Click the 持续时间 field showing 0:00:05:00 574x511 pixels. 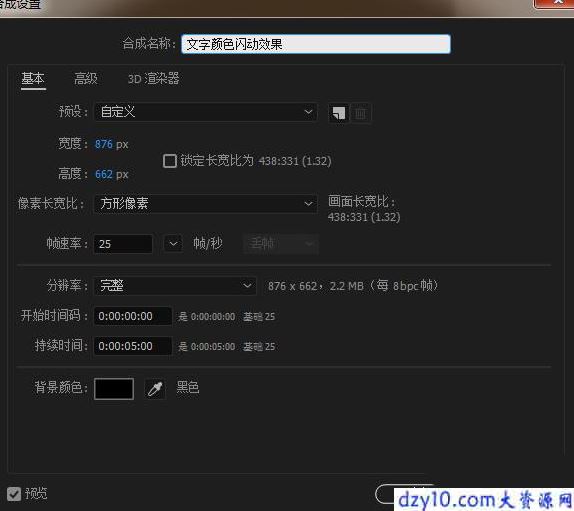[133, 346]
